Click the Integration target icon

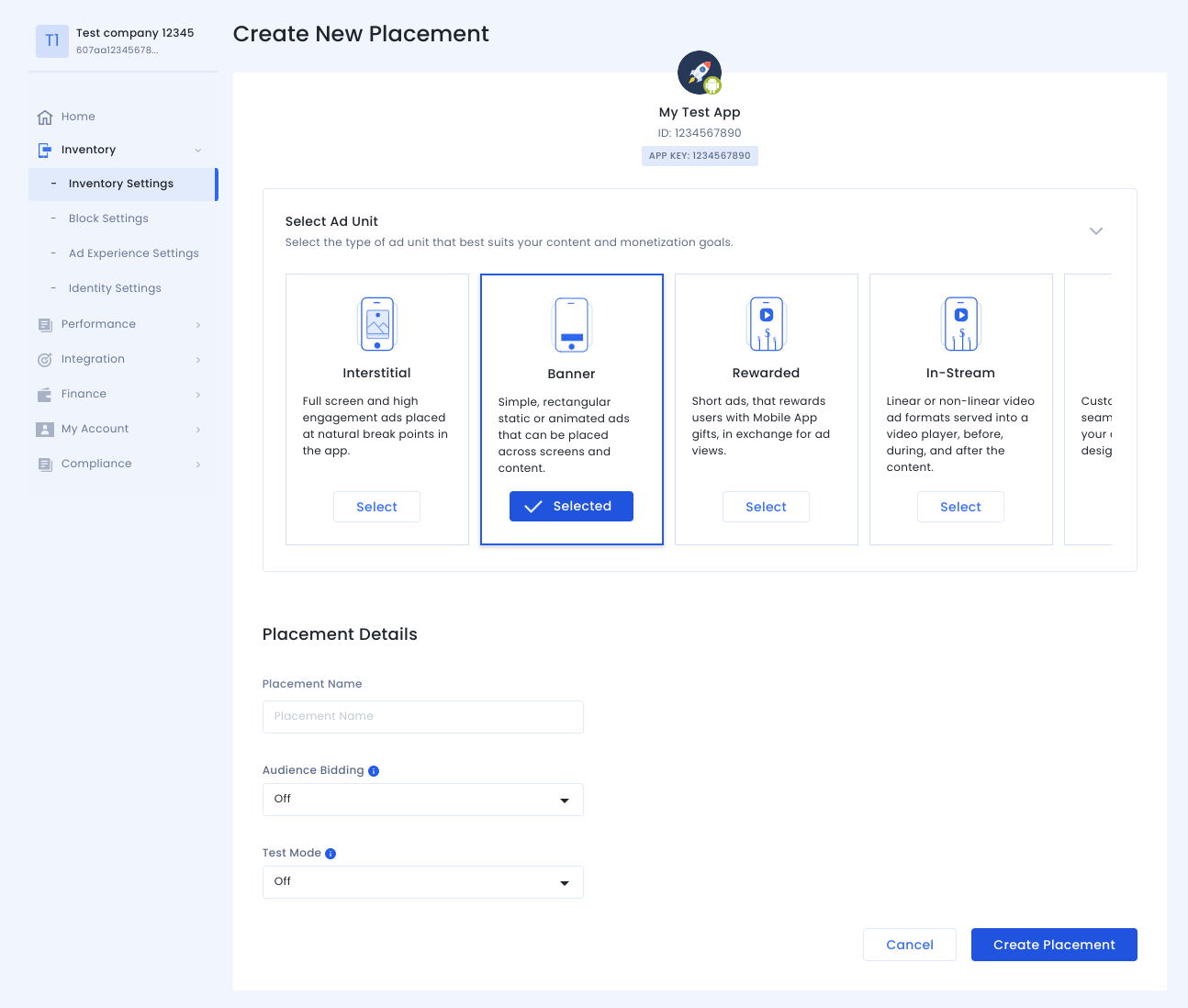(x=45, y=360)
